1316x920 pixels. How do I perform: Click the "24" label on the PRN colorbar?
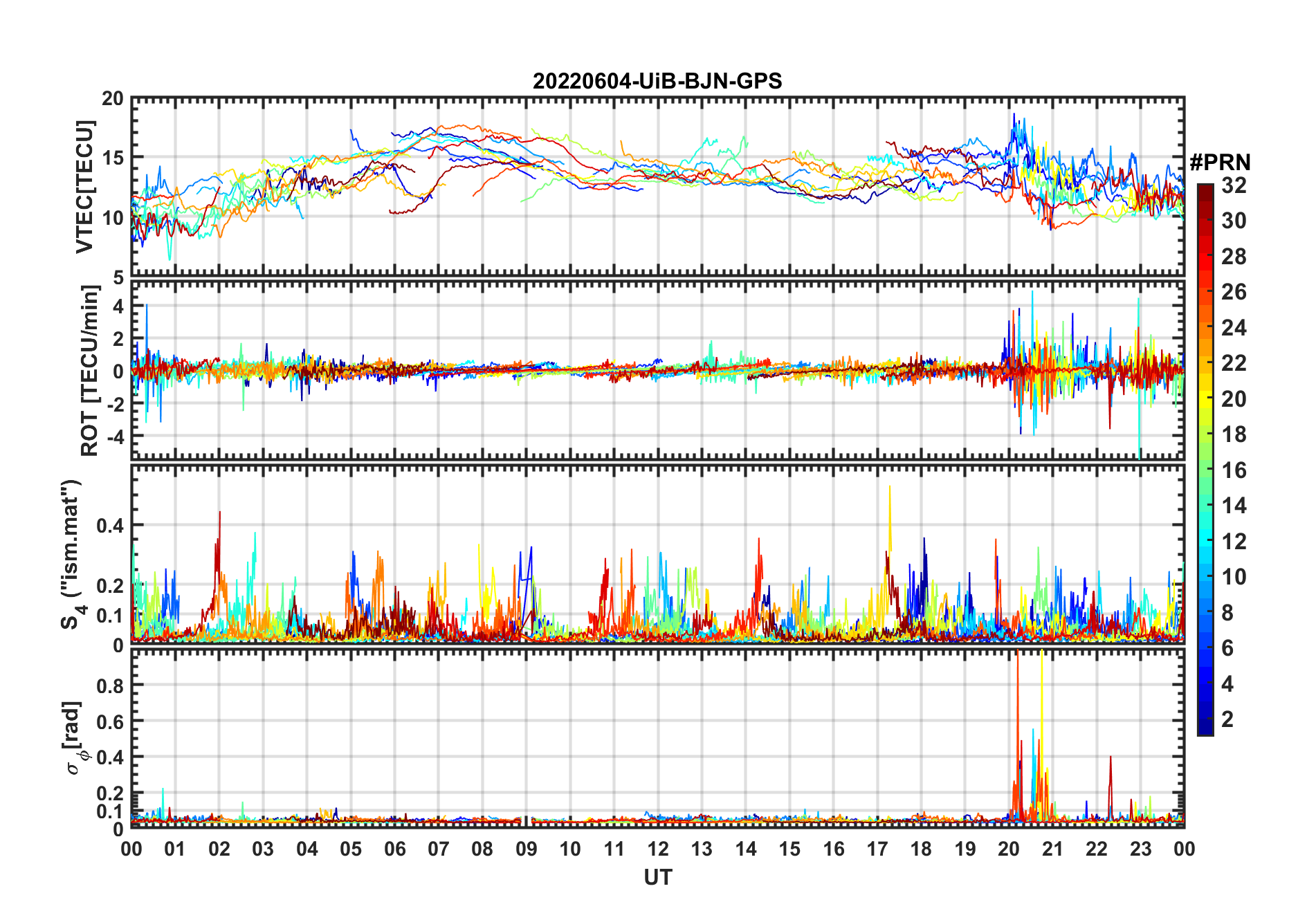(1234, 328)
